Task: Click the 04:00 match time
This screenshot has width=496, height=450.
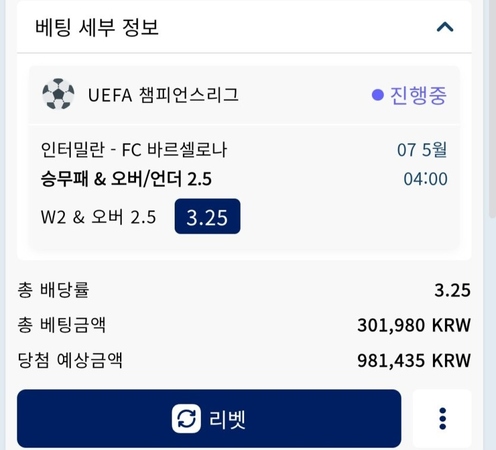Action: coord(425,179)
